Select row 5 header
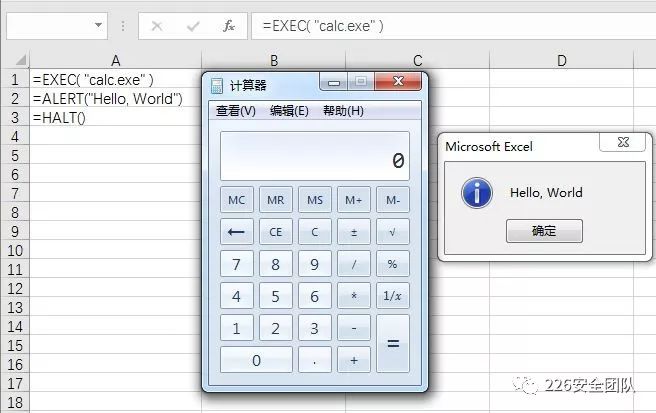 click(15, 156)
